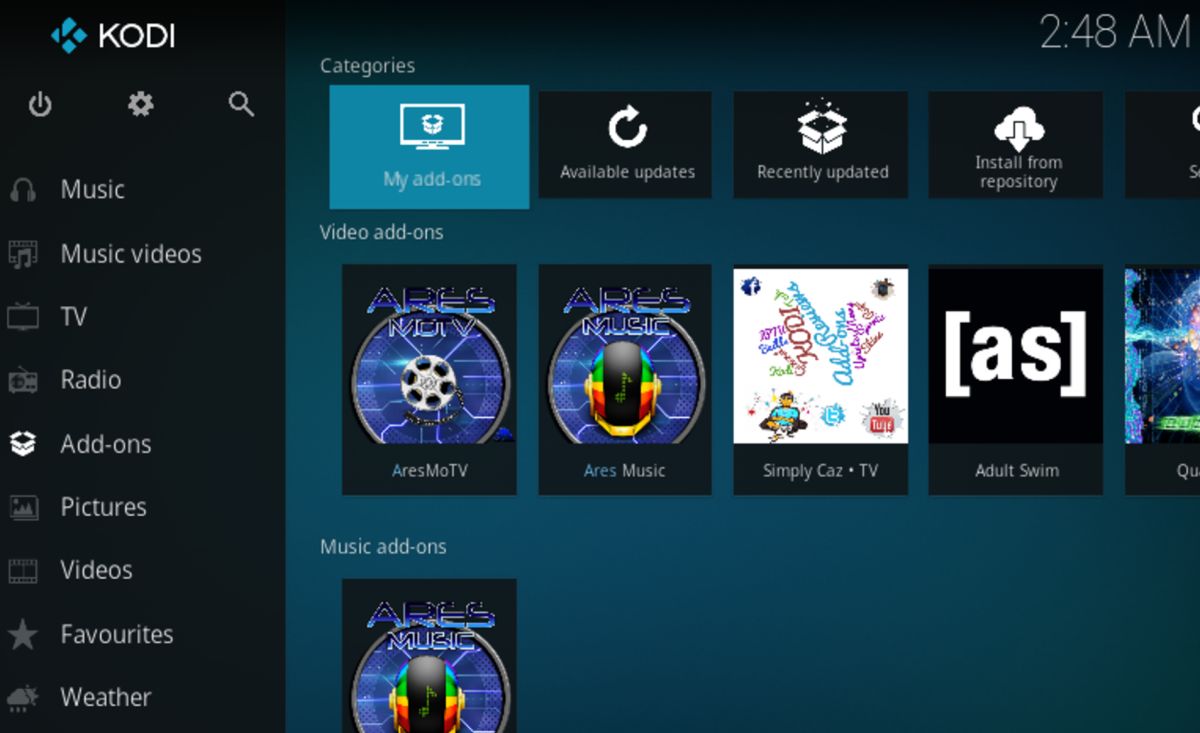The height and width of the screenshot is (733, 1200).
Task: Open Install from repository
Action: [1015, 145]
